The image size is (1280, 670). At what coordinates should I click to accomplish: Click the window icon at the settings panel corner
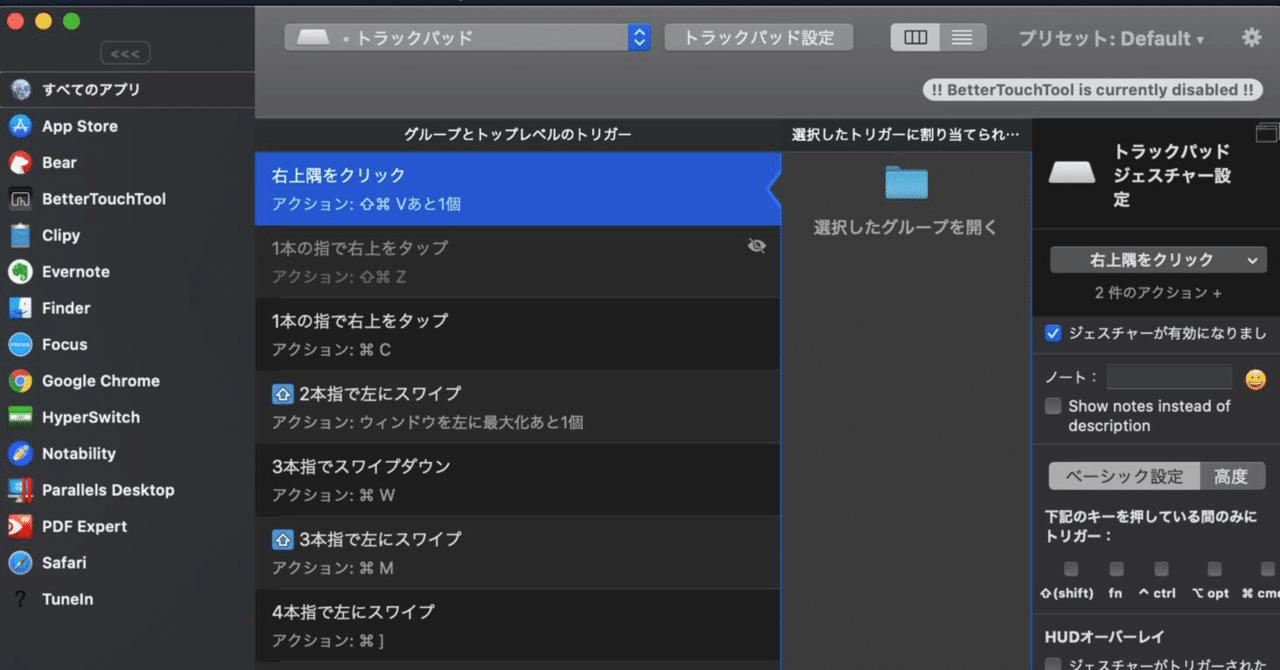pos(1267,132)
